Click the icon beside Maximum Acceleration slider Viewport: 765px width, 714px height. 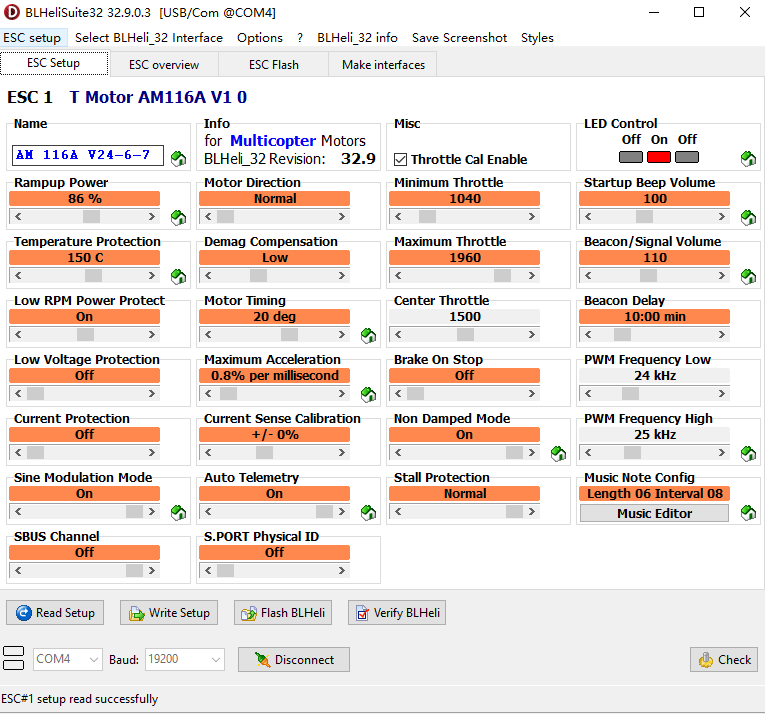click(368, 394)
